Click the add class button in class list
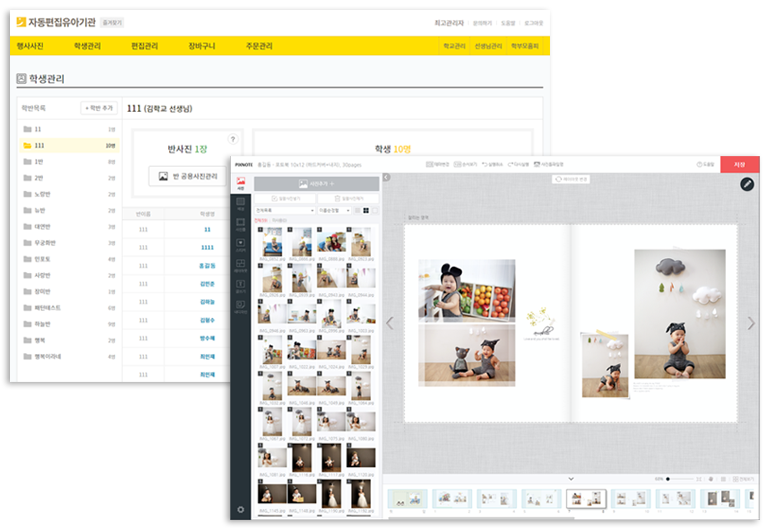The height and width of the screenshot is (530, 770). coord(99,108)
